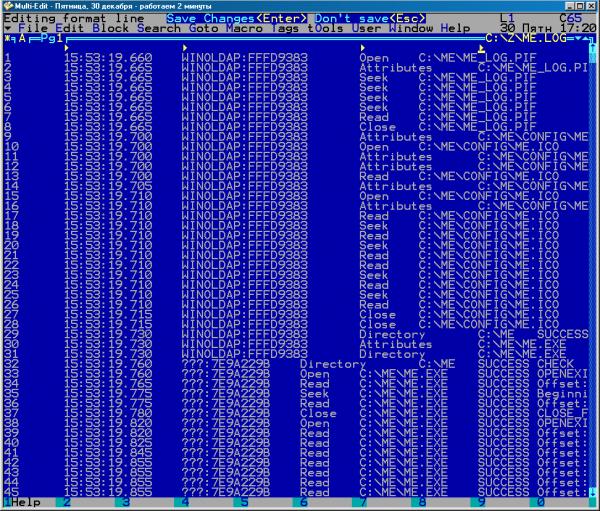Click the up-triangle icon after ME.LOG
Viewport: 600px width, 511px height.
(x=585, y=38)
